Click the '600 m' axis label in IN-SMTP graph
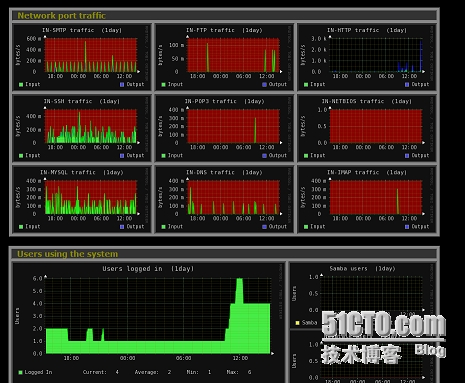The image size is (465, 383). 34,39
